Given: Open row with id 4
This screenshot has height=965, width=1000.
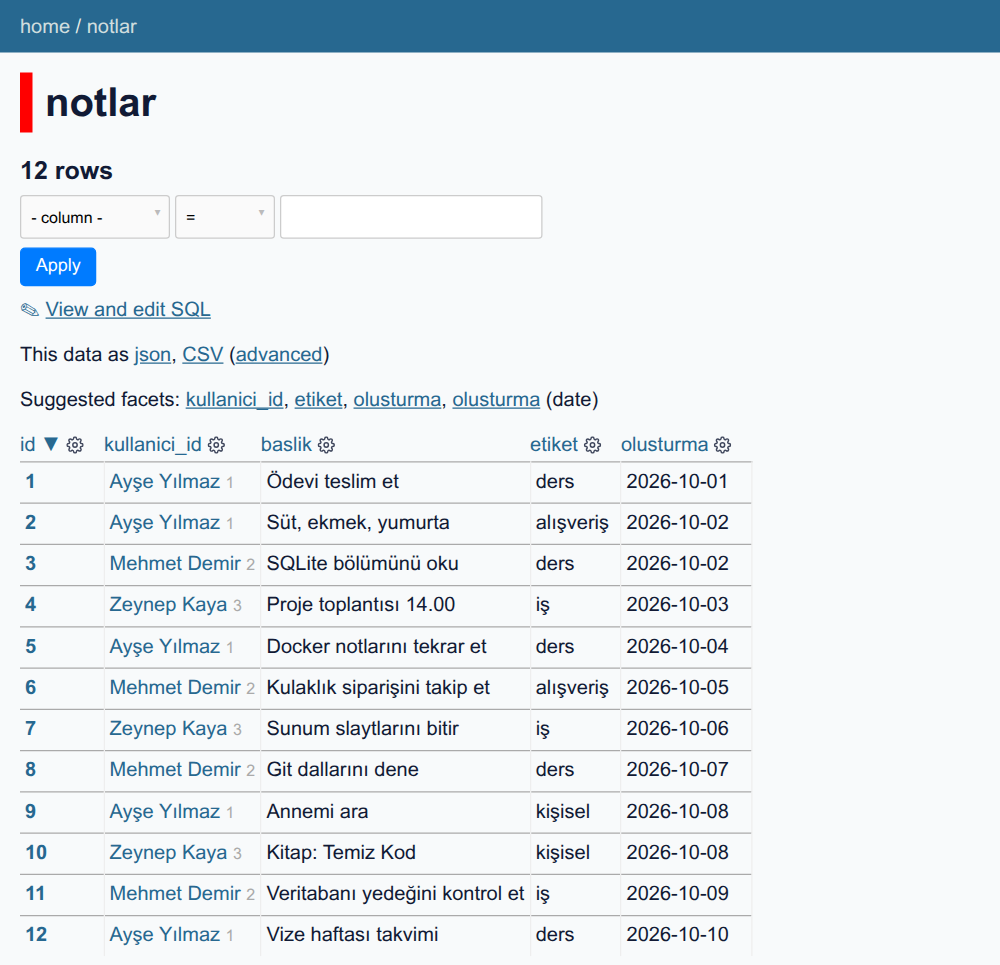Looking at the screenshot, I should (30, 605).
